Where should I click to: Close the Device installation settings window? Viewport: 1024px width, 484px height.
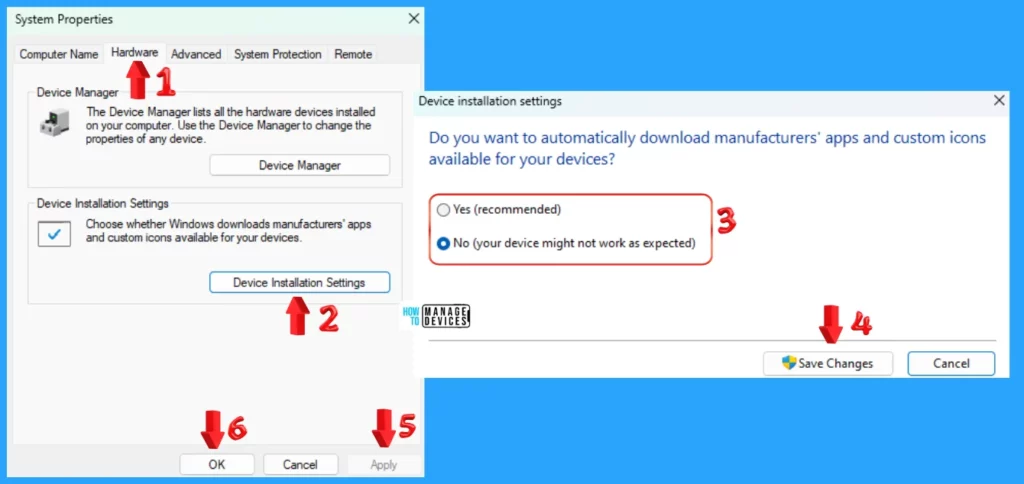tap(999, 101)
